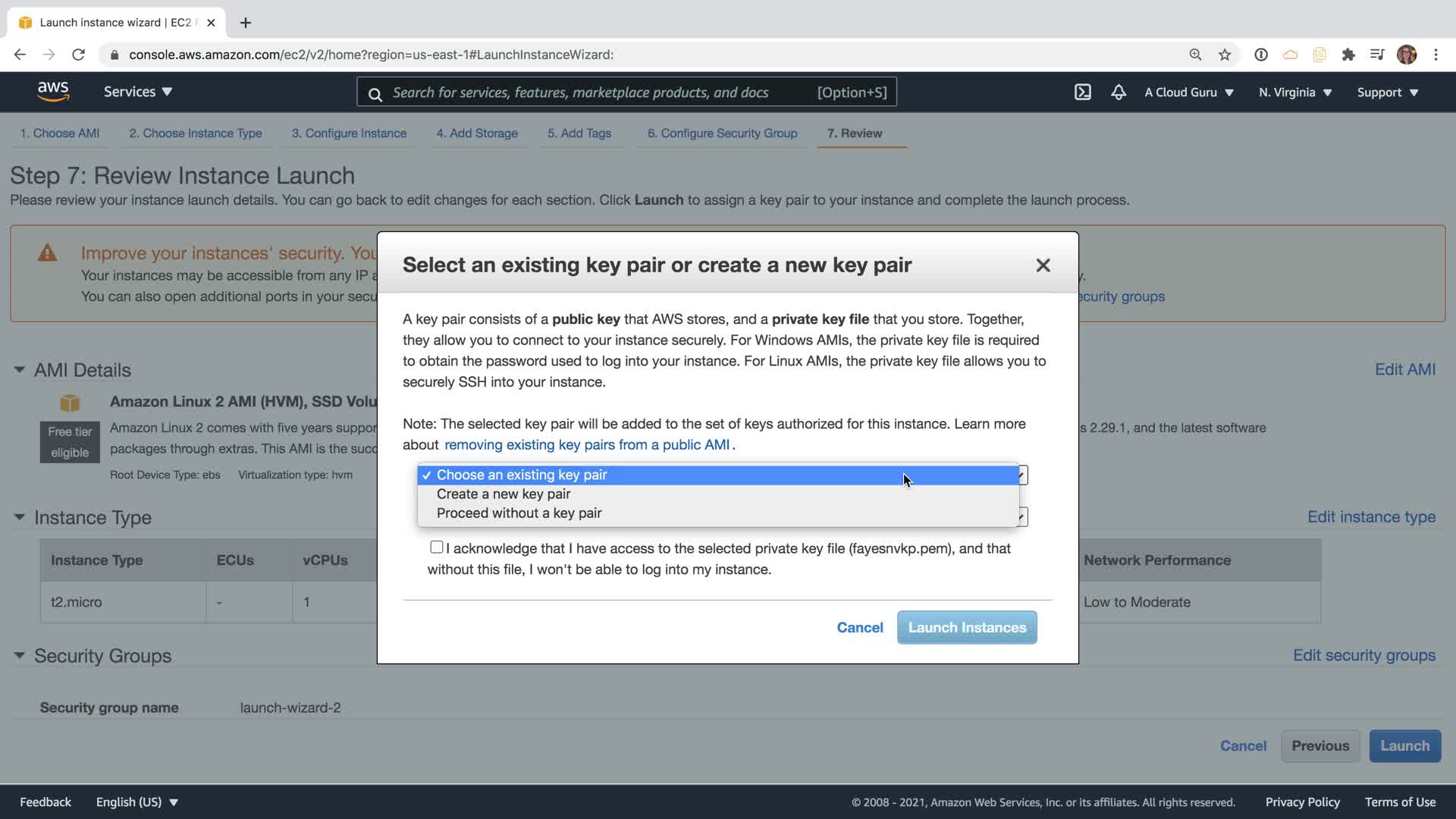Collapse the AMI Details section
Screen dimensions: 1456x819
pos(19,370)
